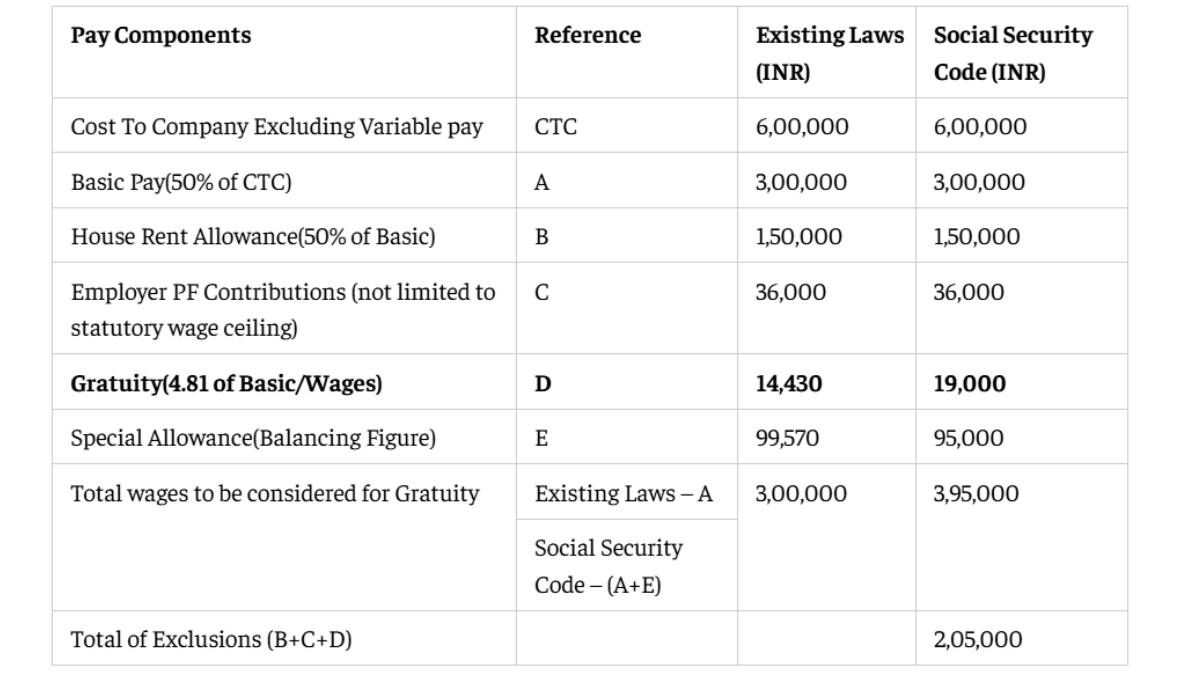Screen dimensions: 1200x675
Task: Select the Gratuity value 19,000
Action: click(x=969, y=384)
